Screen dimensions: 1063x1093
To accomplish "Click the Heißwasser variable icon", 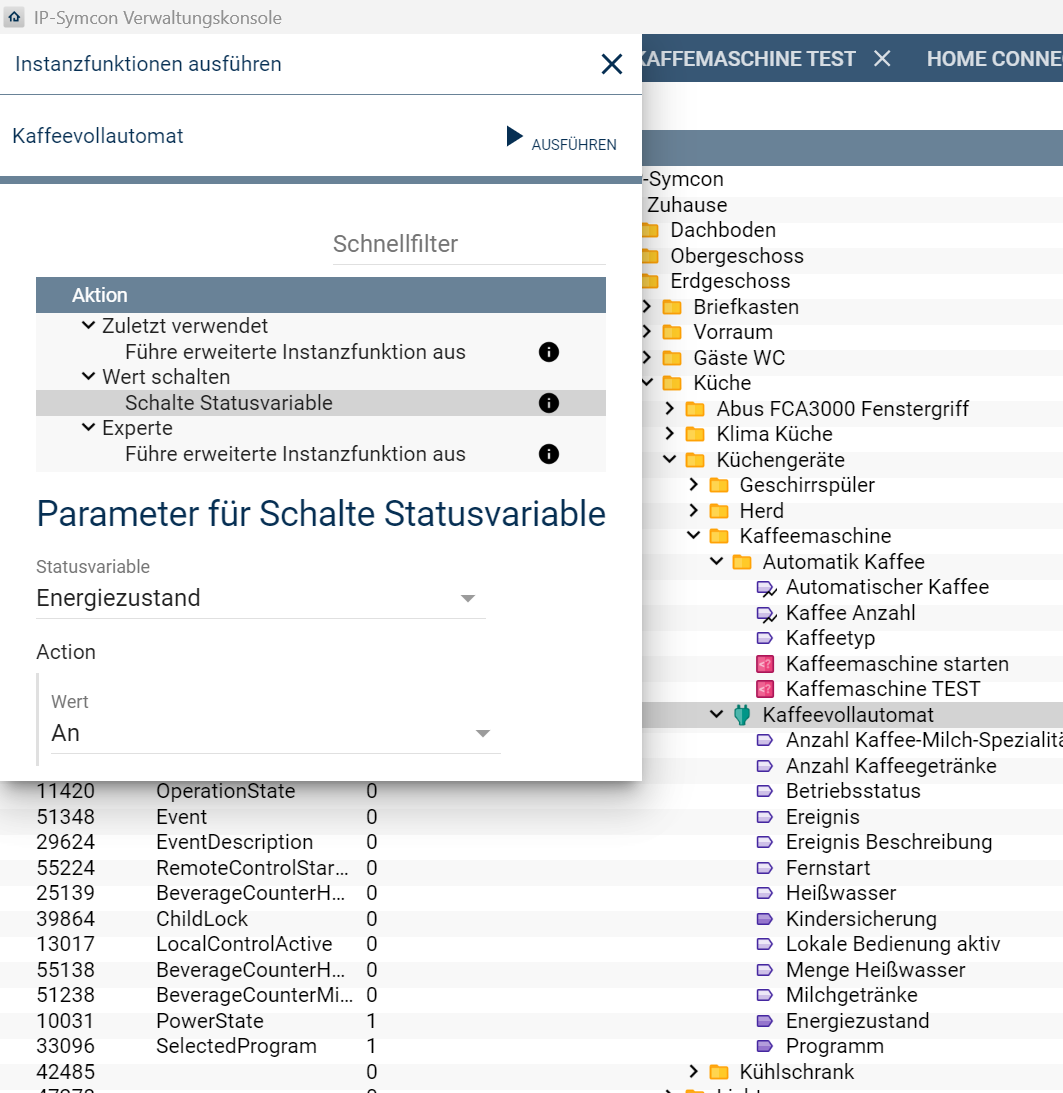I will pyautogui.click(x=765, y=893).
